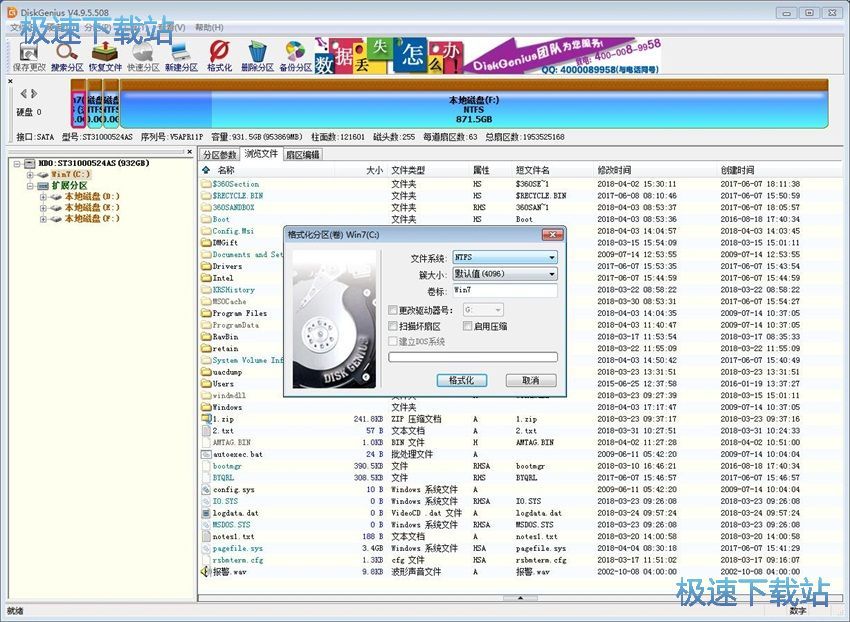Click the Delete Partition (删除分区) icon
Image resolution: width=850 pixels, height=622 pixels.
pos(257,57)
